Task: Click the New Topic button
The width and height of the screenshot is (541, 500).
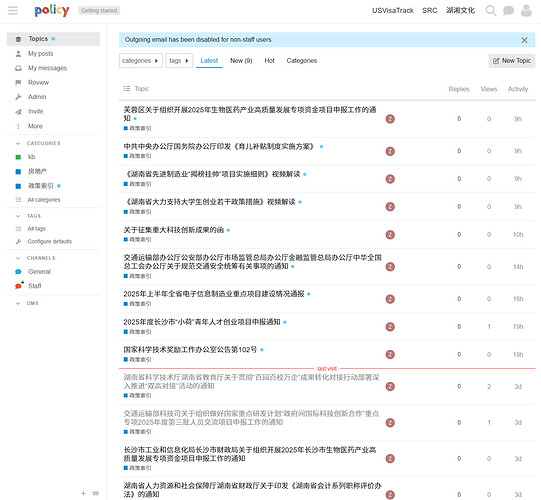Action: [512, 61]
